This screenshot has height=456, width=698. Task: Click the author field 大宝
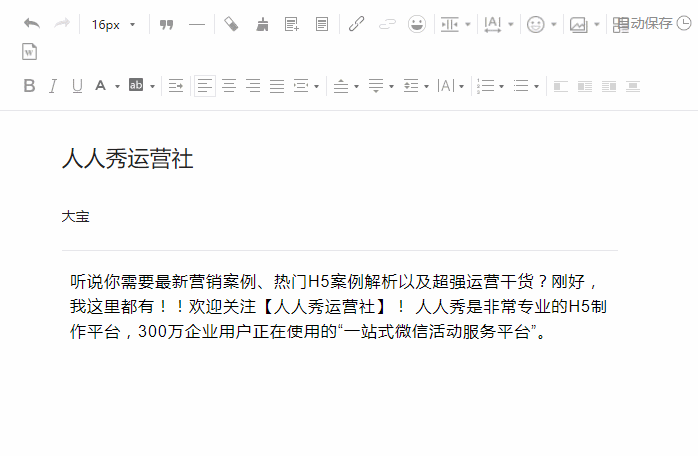click(76, 216)
